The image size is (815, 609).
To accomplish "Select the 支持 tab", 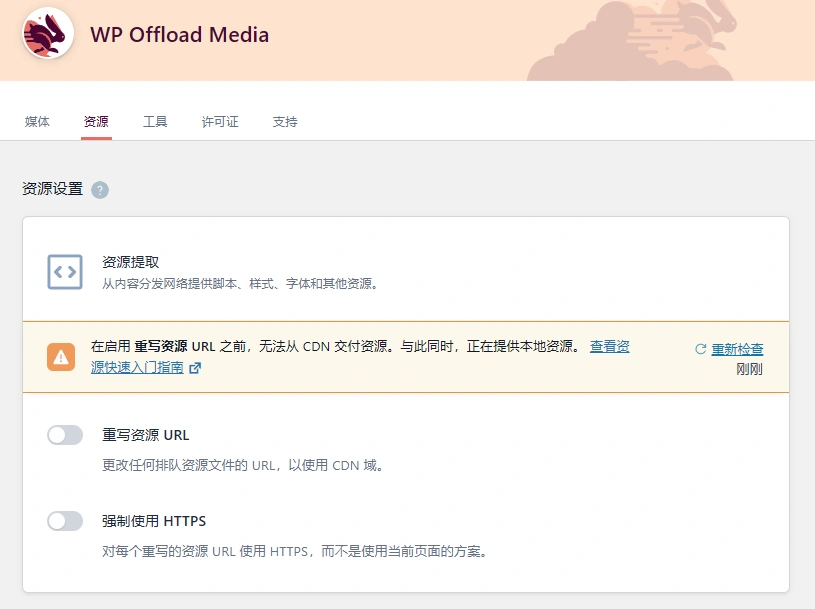I will (x=284, y=121).
